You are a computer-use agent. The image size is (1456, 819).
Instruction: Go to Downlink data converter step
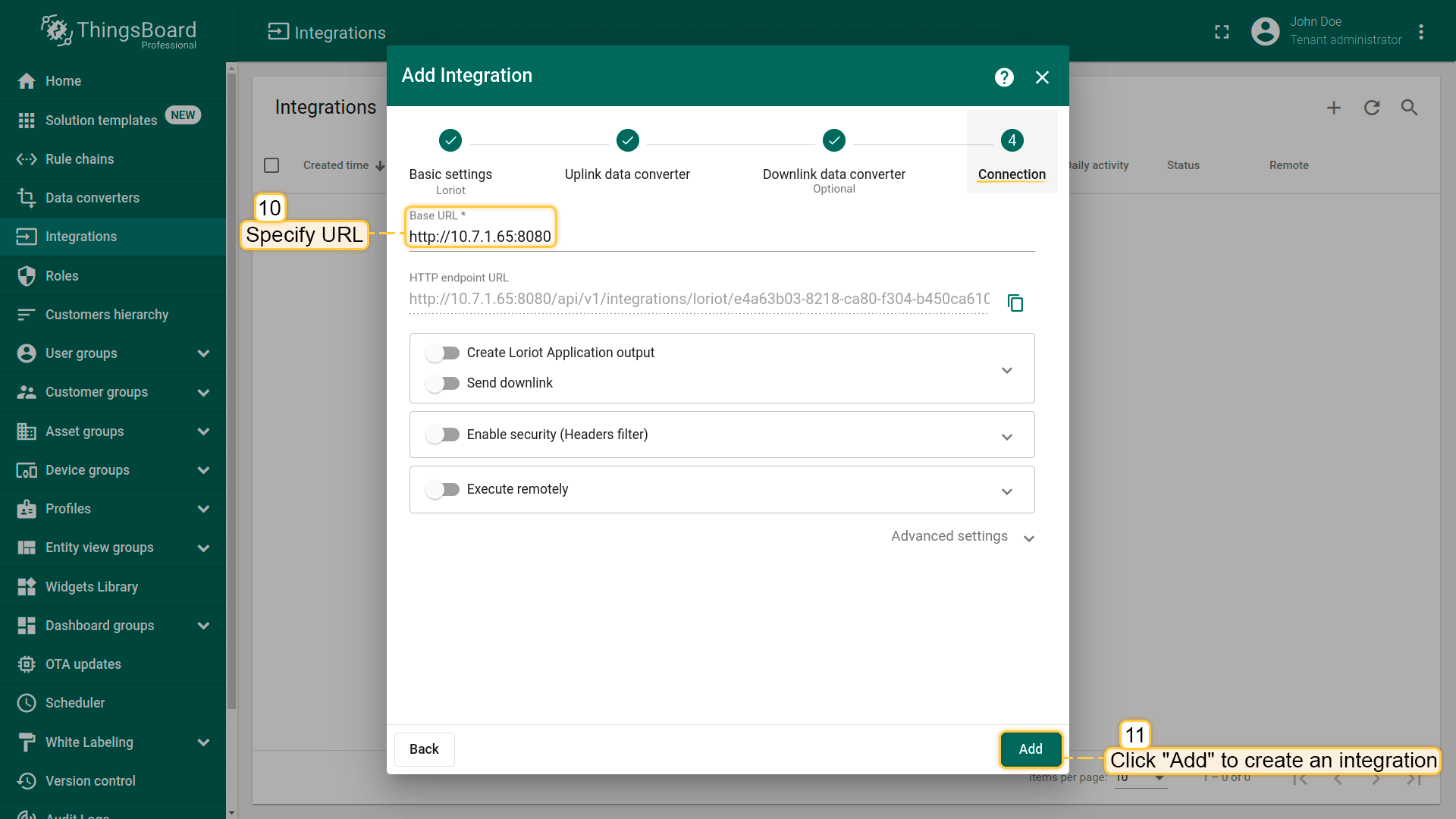point(833,162)
